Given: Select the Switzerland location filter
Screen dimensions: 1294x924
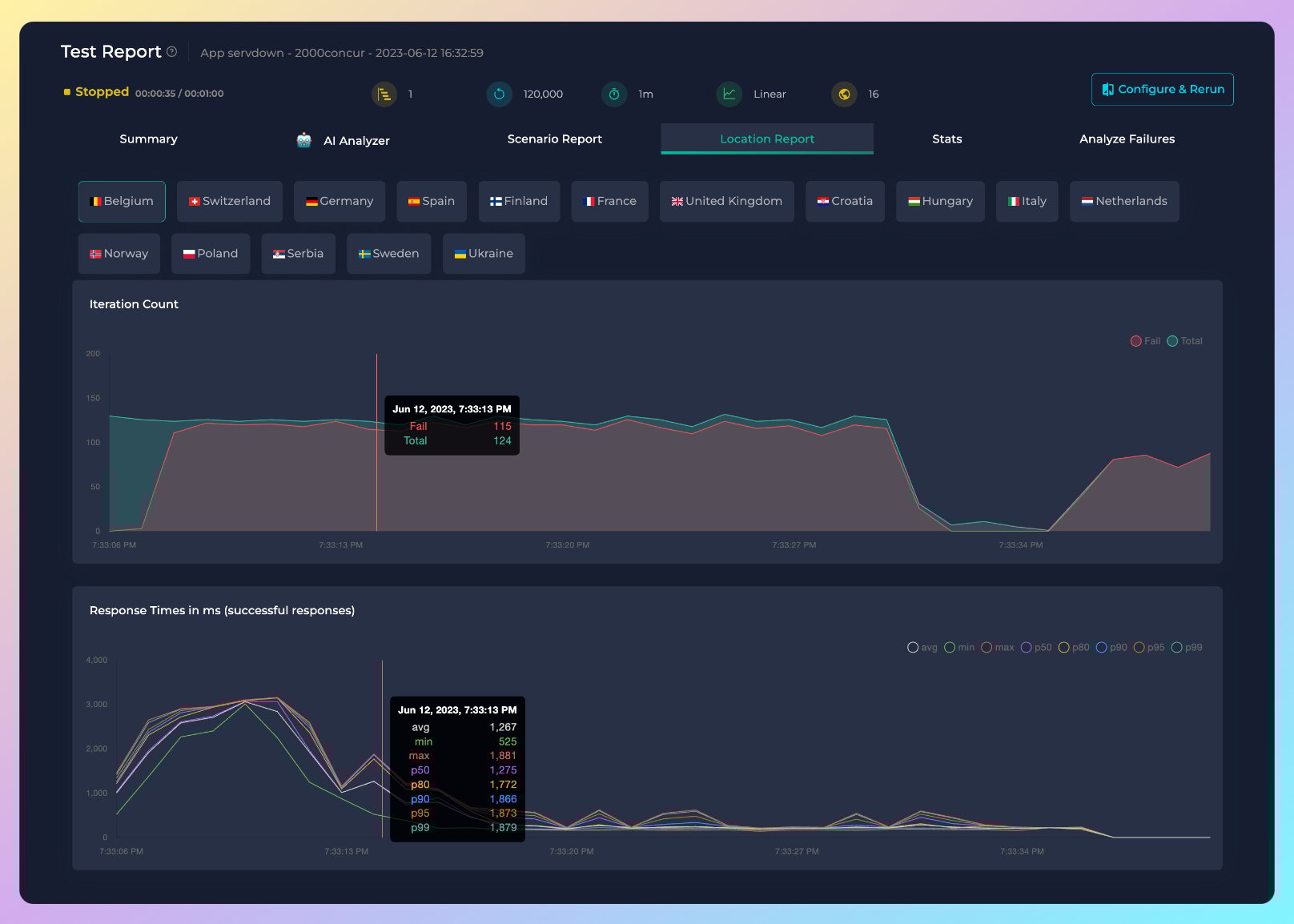Looking at the screenshot, I should pyautogui.click(x=230, y=201).
